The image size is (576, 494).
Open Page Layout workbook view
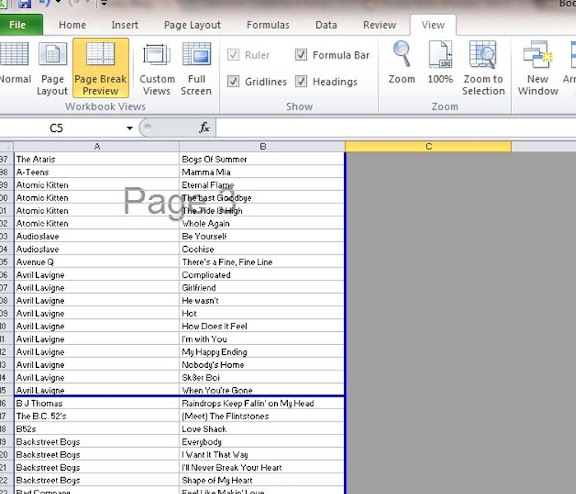(53, 68)
